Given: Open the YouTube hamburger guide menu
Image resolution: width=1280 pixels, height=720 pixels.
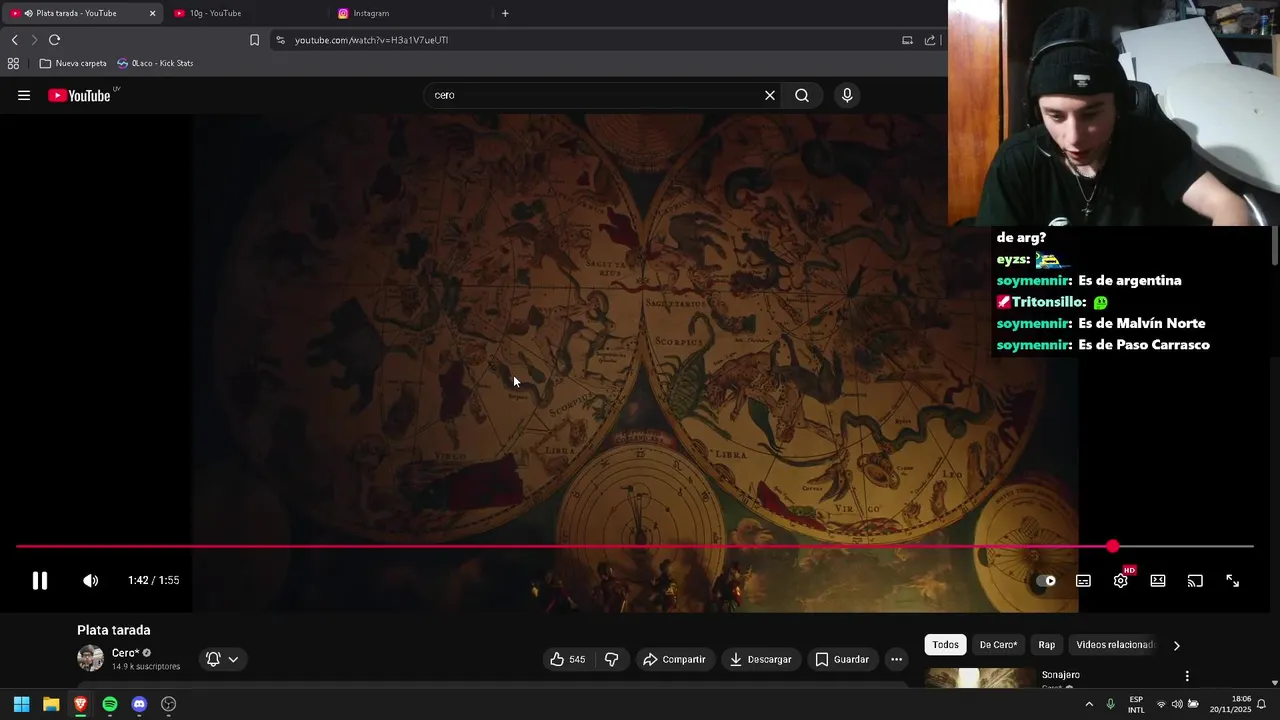Looking at the screenshot, I should (24, 96).
